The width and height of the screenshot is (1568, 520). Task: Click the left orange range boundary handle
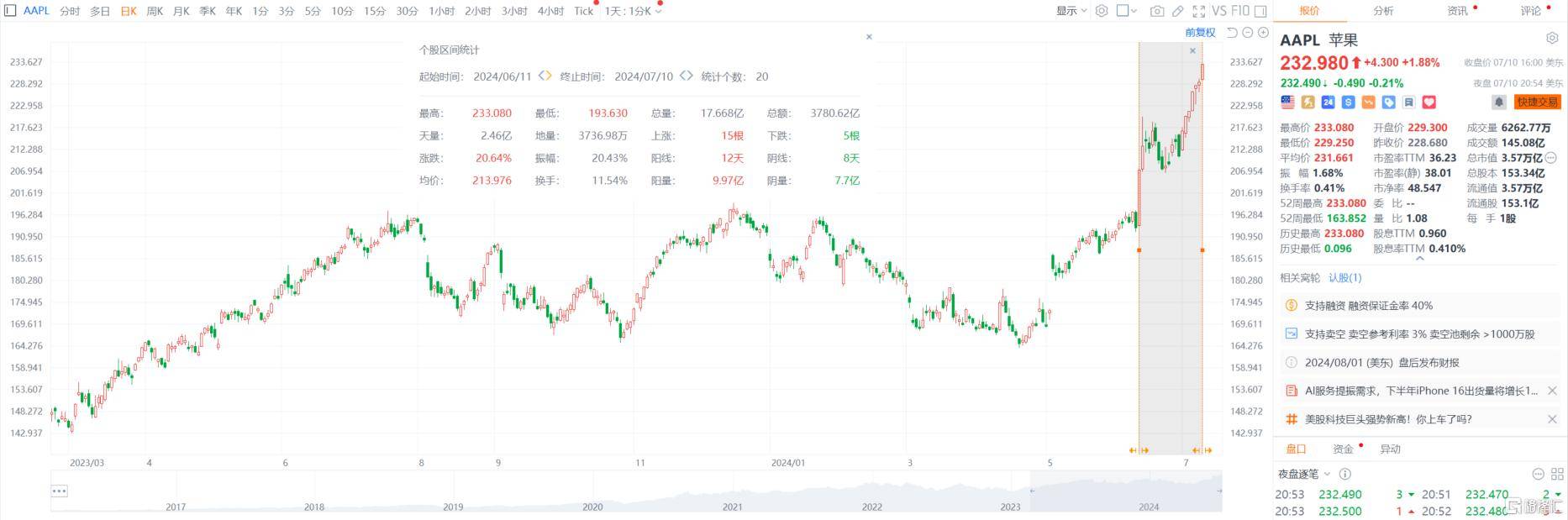point(1139,249)
